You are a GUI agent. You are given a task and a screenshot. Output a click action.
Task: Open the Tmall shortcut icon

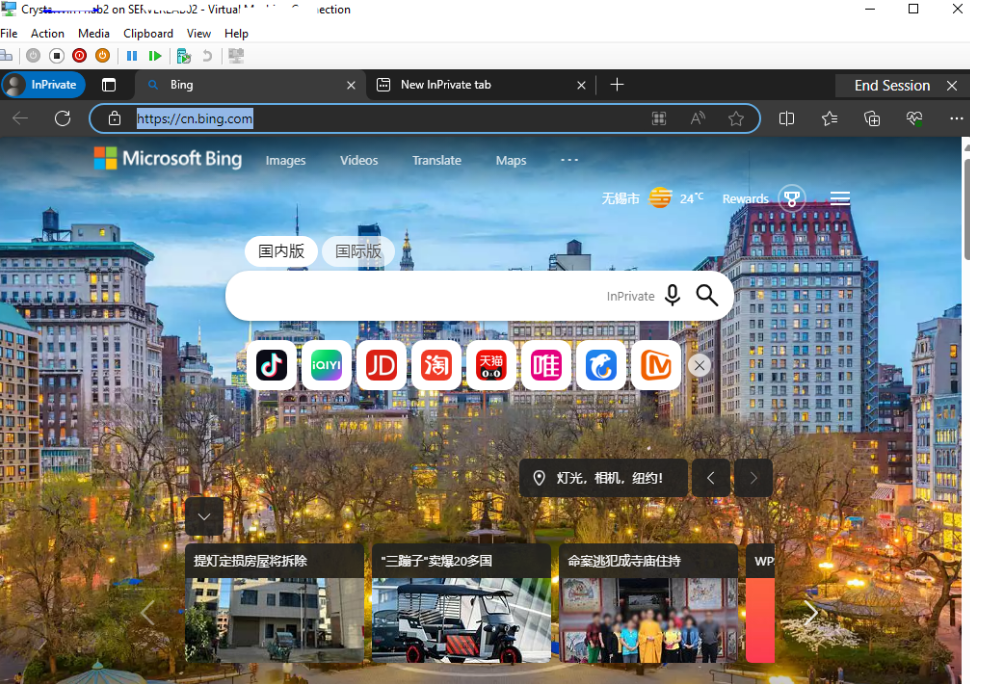(491, 365)
